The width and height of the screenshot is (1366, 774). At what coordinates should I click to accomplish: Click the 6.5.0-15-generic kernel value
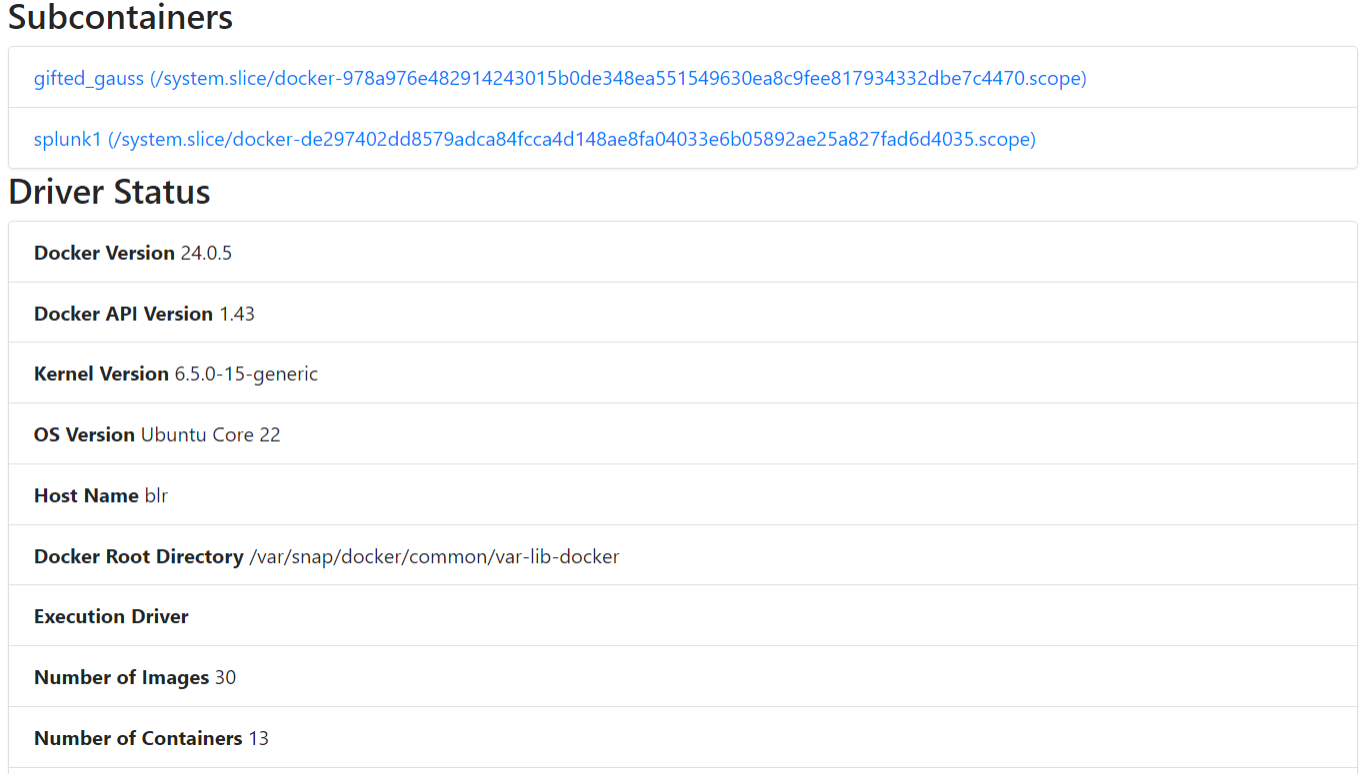[246, 374]
